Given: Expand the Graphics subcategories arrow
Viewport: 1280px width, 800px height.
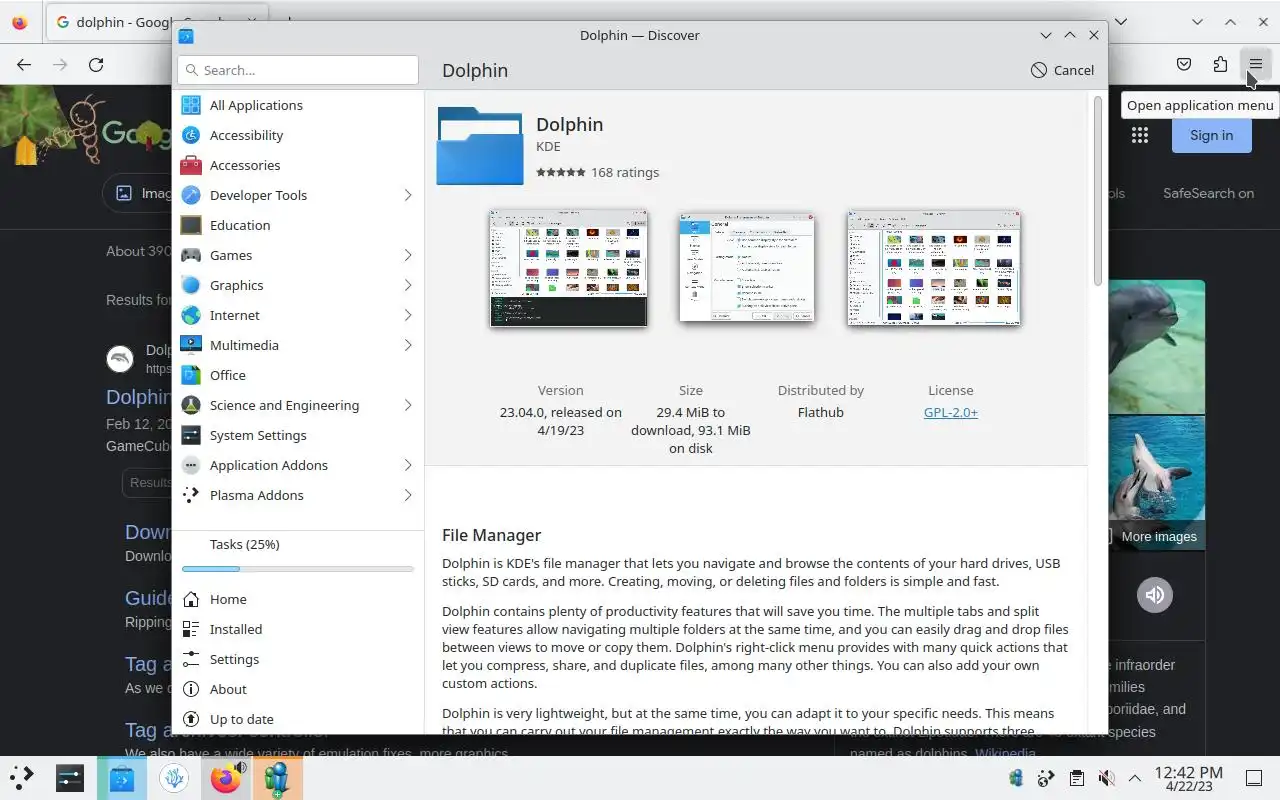Looking at the screenshot, I should pos(408,285).
